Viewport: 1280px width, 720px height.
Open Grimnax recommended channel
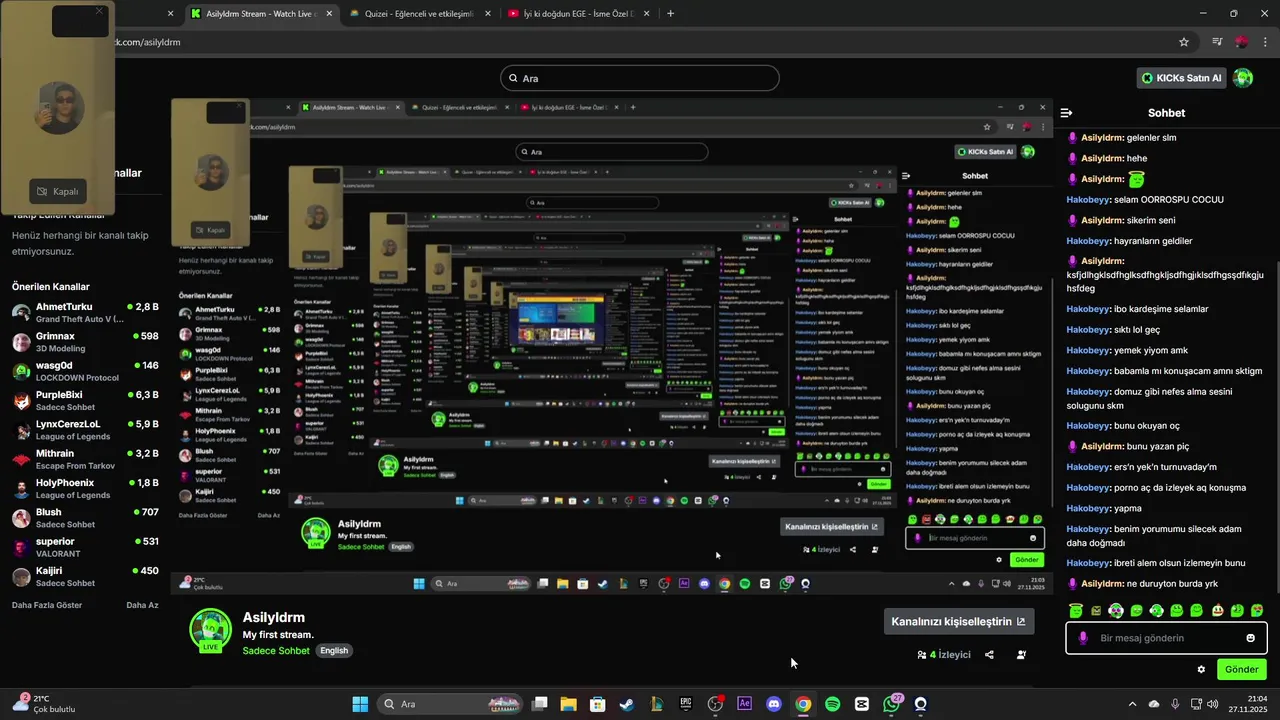(x=85, y=342)
